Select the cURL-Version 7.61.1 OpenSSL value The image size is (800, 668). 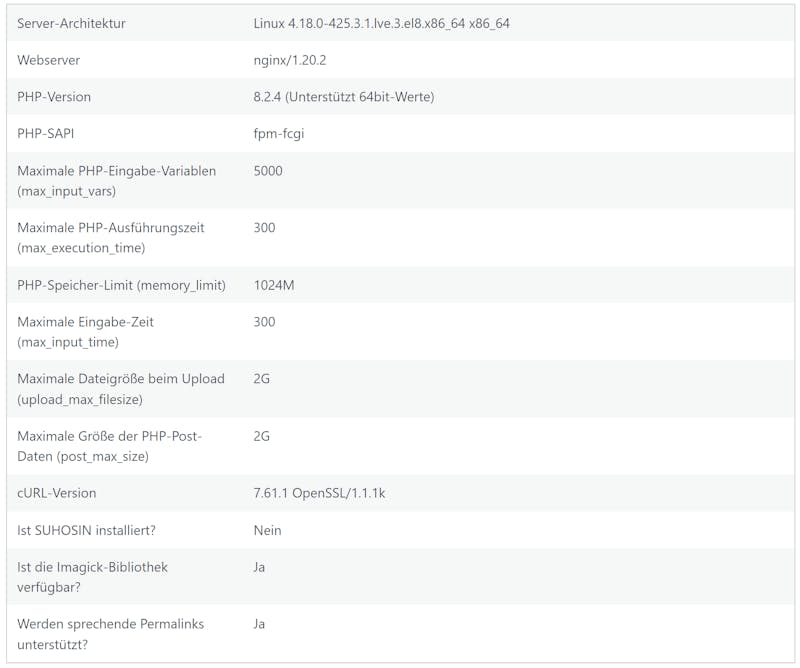pyautogui.click(x=319, y=493)
